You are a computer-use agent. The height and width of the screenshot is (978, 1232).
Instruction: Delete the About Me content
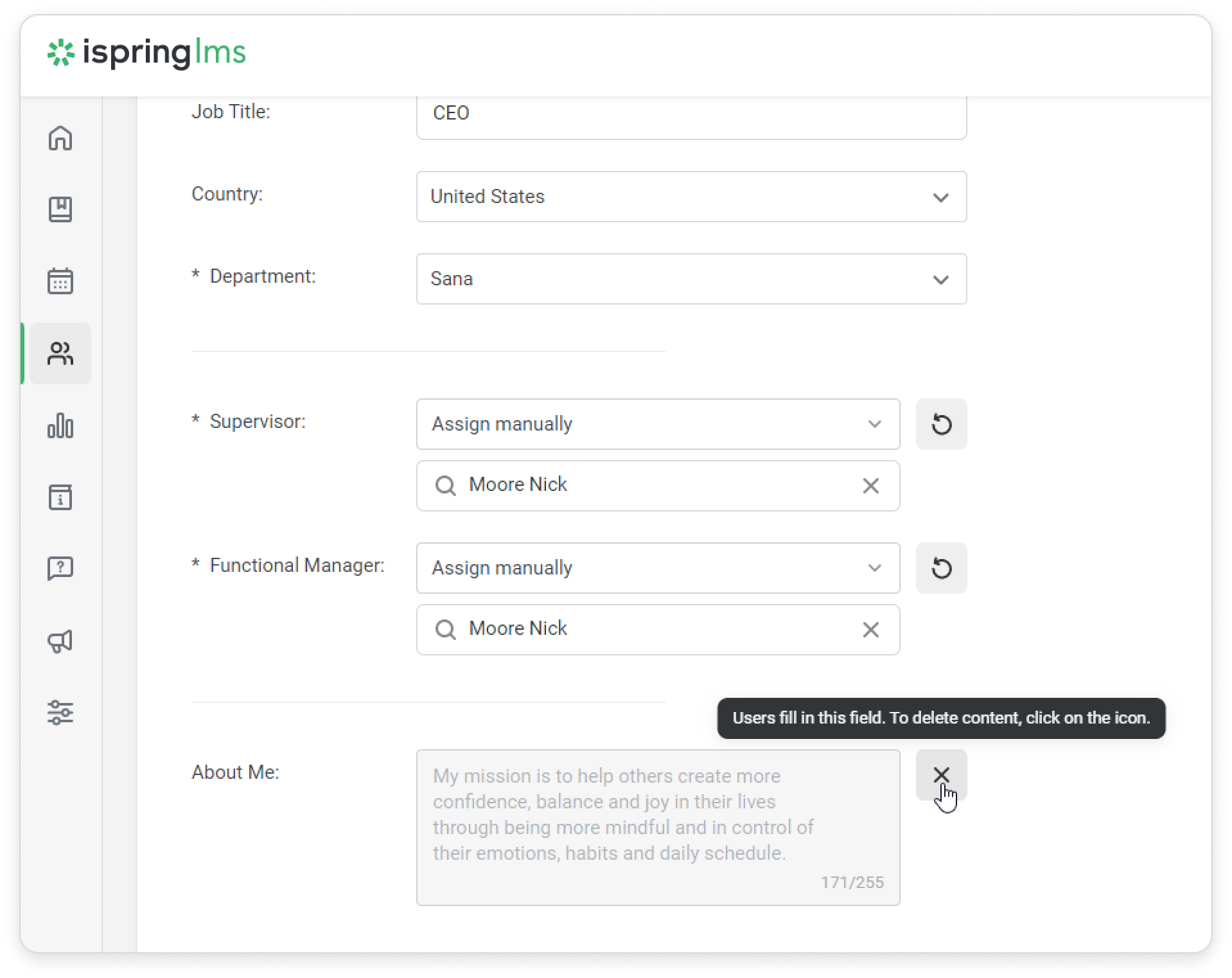941,775
